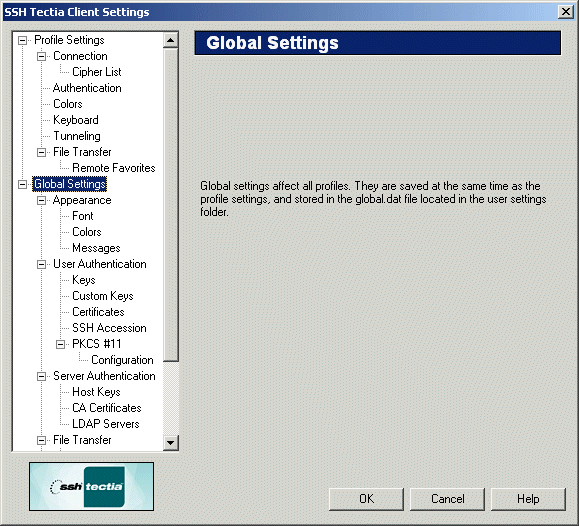Collapse the Connection node expander
Viewport: 579px width, 526px height.
(x=41, y=57)
